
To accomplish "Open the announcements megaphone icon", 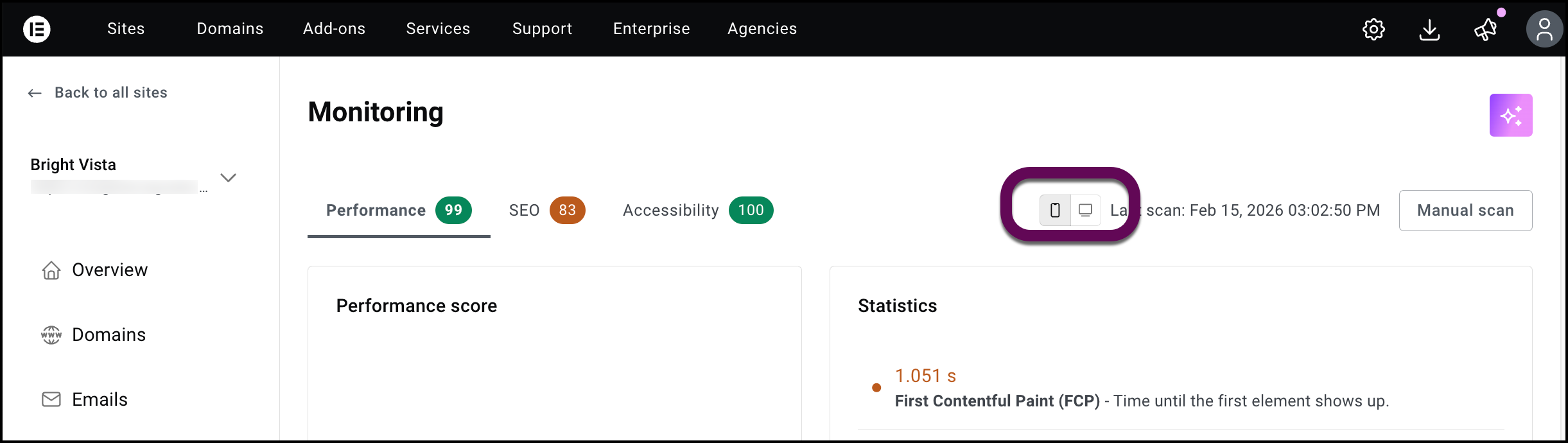I will click(1485, 29).
